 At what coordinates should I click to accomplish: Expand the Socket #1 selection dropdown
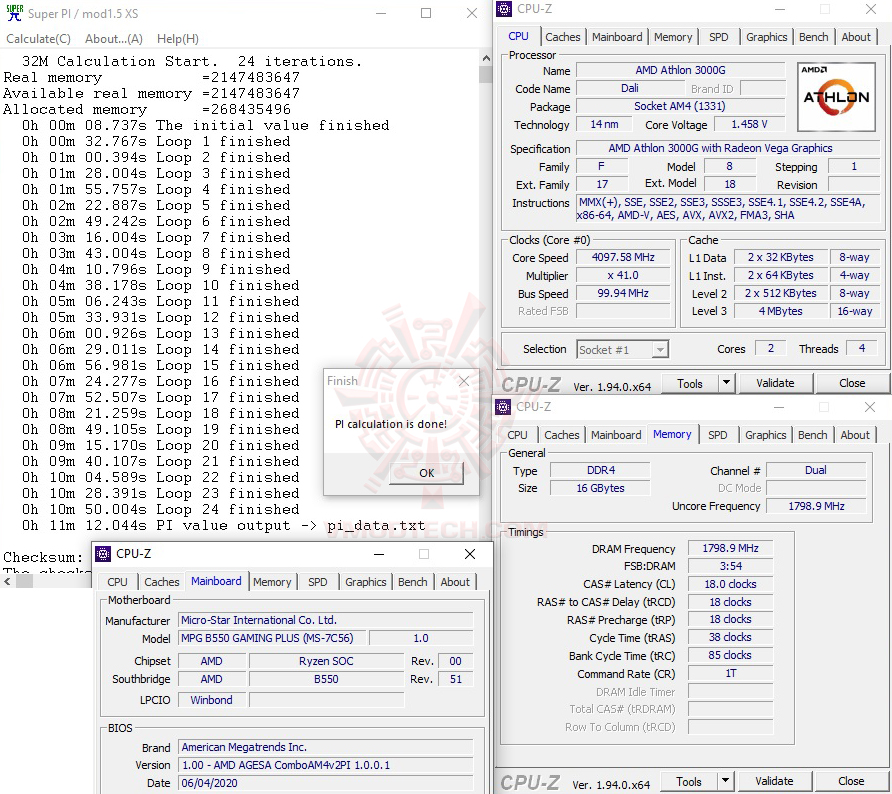coord(660,350)
